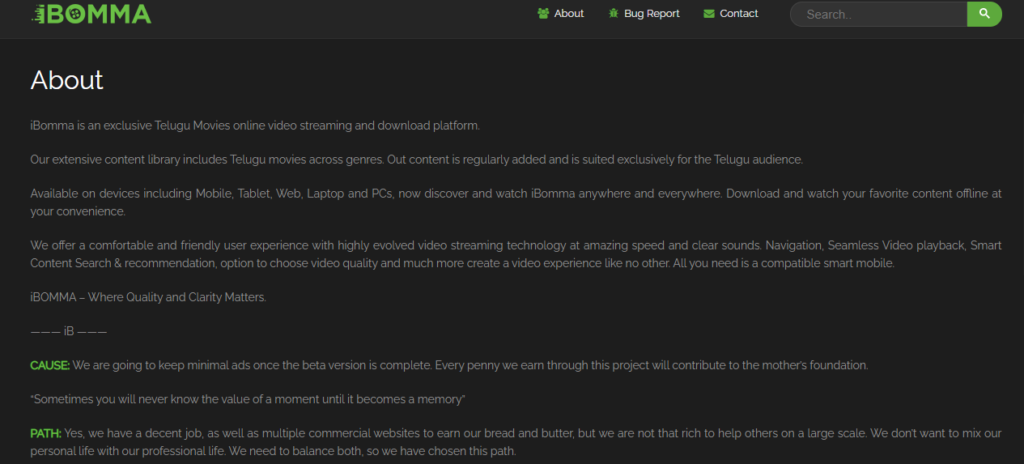Screen dimensions: 1024x464
Task: Click the quote "Sometimes you will never know the value"
Action: pos(248,399)
